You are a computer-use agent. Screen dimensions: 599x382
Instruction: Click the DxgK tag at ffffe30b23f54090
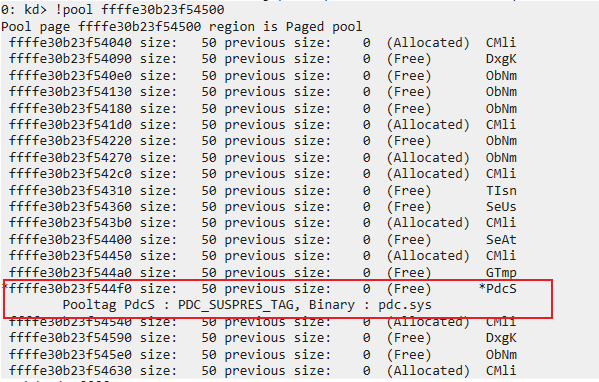[x=501, y=59]
